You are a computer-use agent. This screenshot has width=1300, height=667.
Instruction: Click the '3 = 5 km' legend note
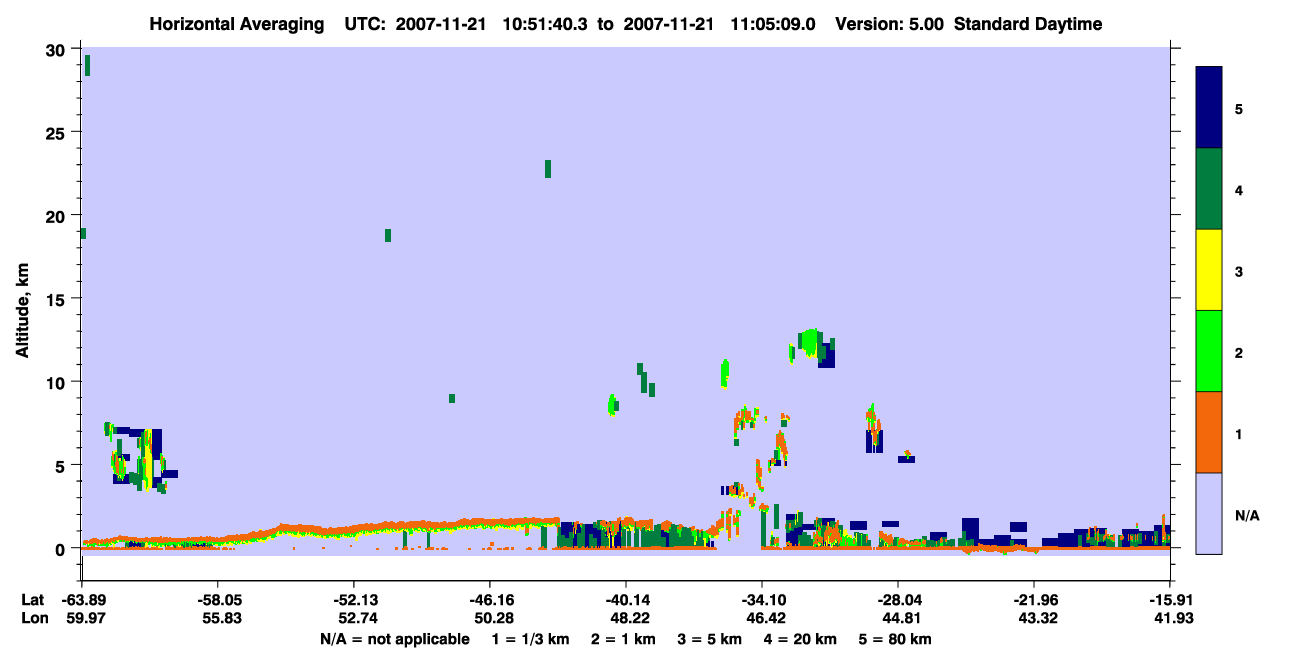(x=711, y=639)
